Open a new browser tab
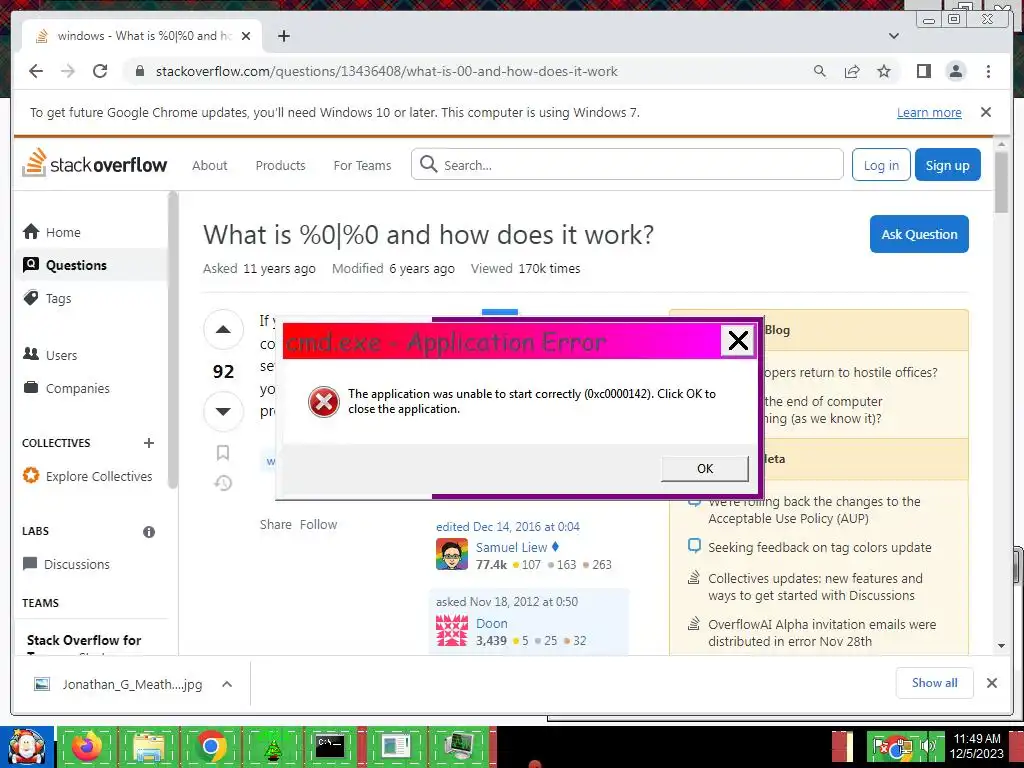 tap(283, 36)
